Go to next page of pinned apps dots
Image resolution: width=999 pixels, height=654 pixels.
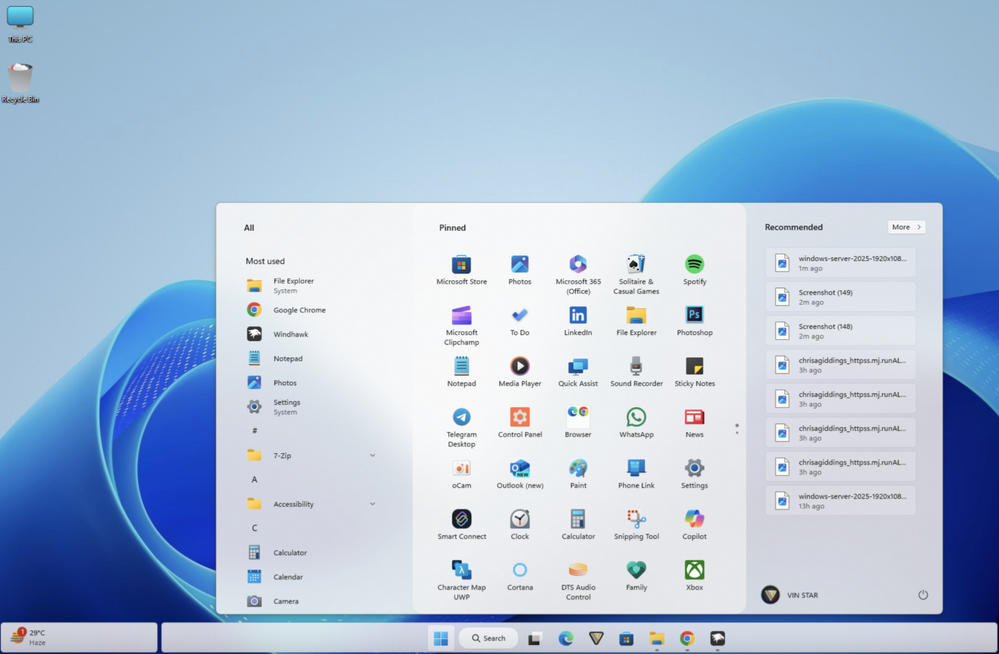pyautogui.click(x=737, y=433)
